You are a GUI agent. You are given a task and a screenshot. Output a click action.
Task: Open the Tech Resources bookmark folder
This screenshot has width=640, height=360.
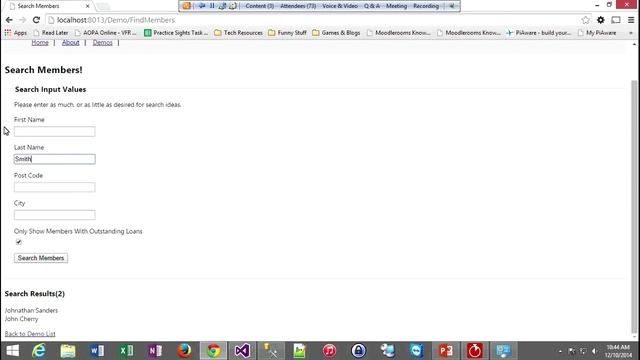point(238,33)
